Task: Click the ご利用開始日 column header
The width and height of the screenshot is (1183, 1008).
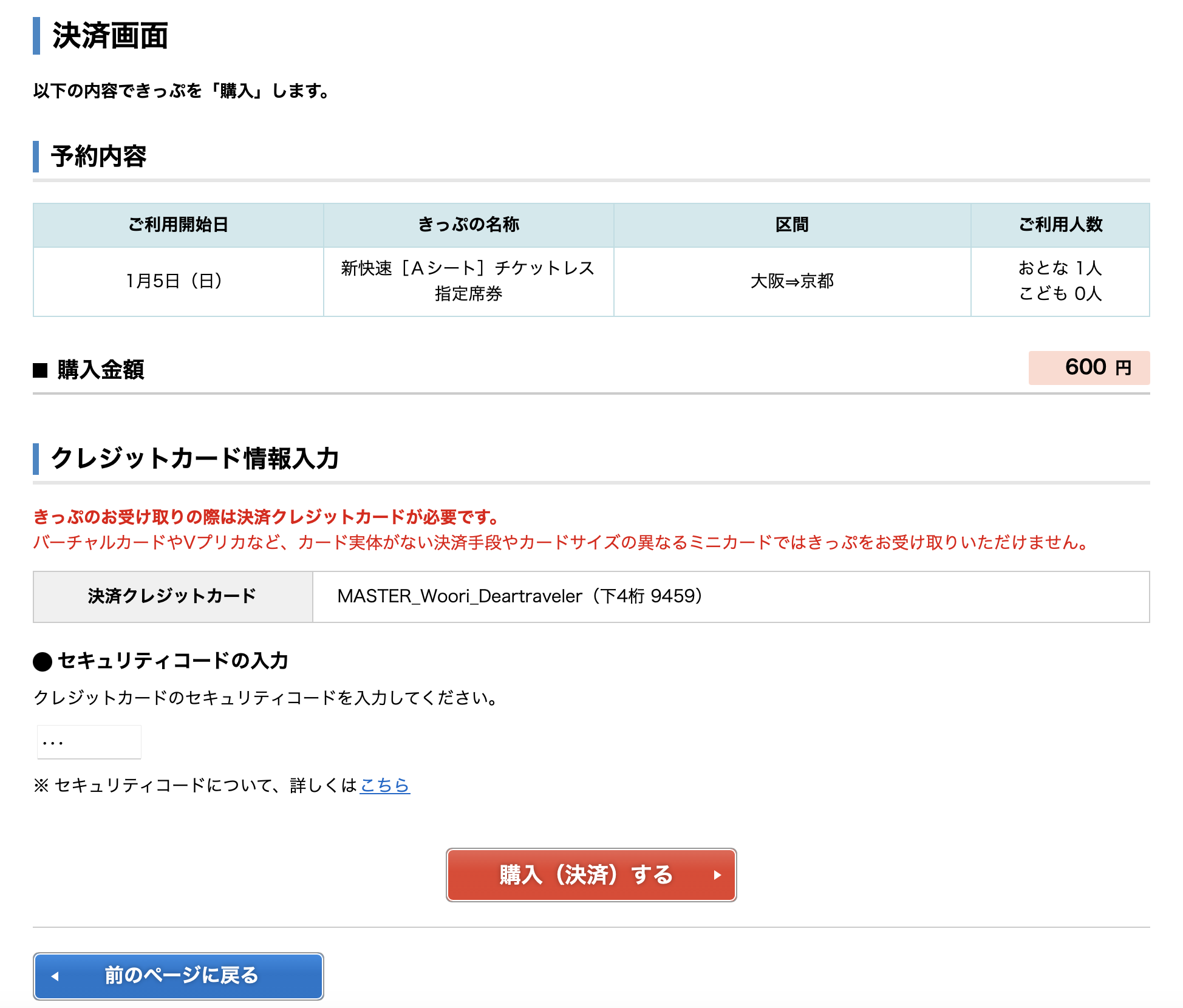Action: (178, 225)
